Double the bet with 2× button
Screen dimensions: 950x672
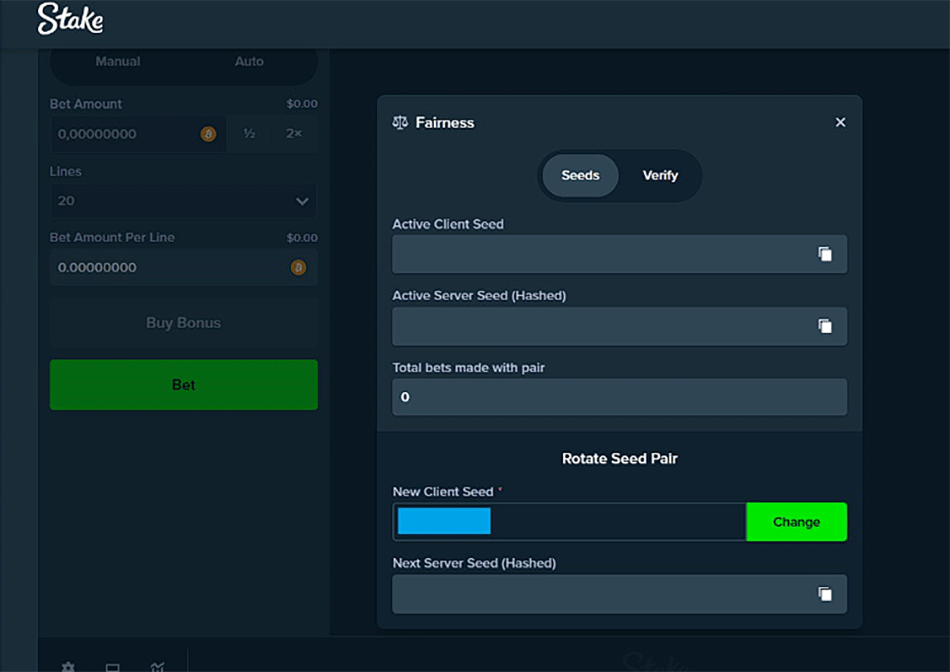(294, 134)
